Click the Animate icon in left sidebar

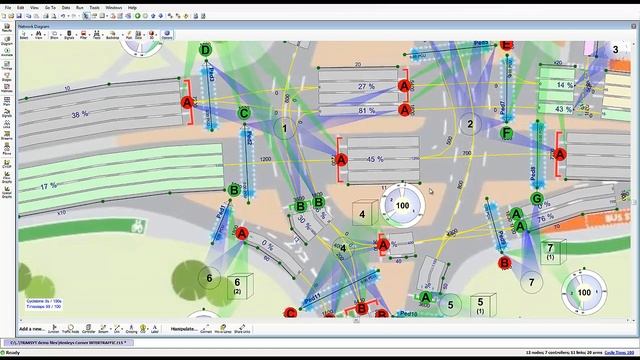click(7, 52)
